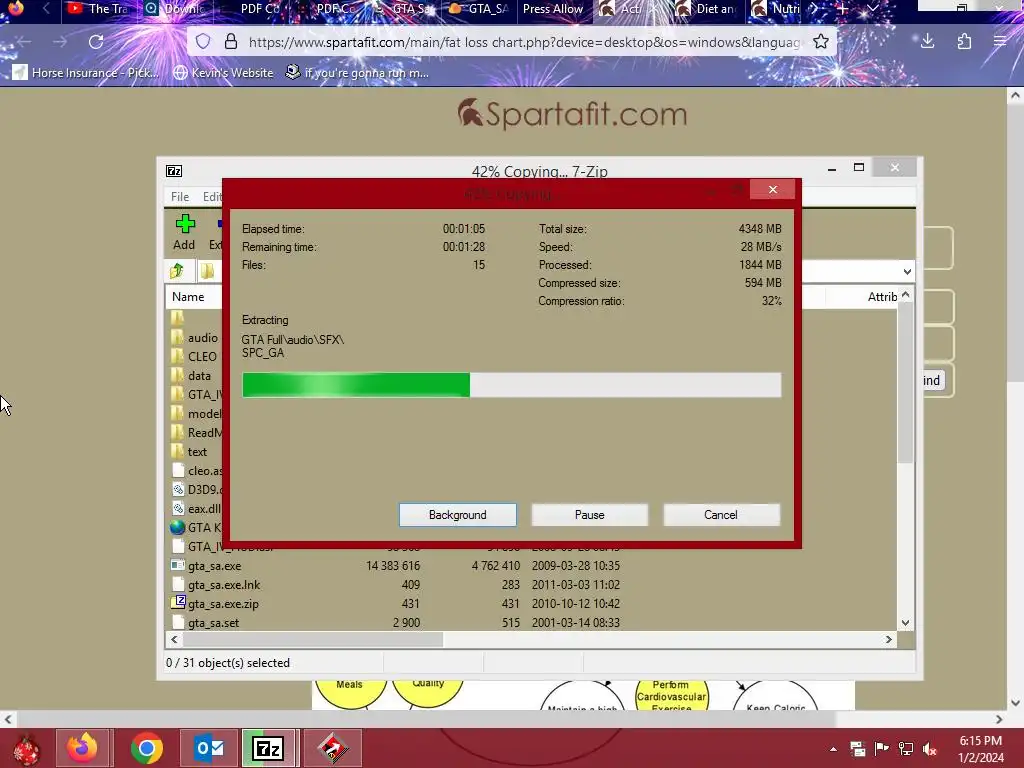Click the 7-Zip horizontal scrollbar right arrow
Viewport: 1024px width, 768px height.
coord(889,639)
